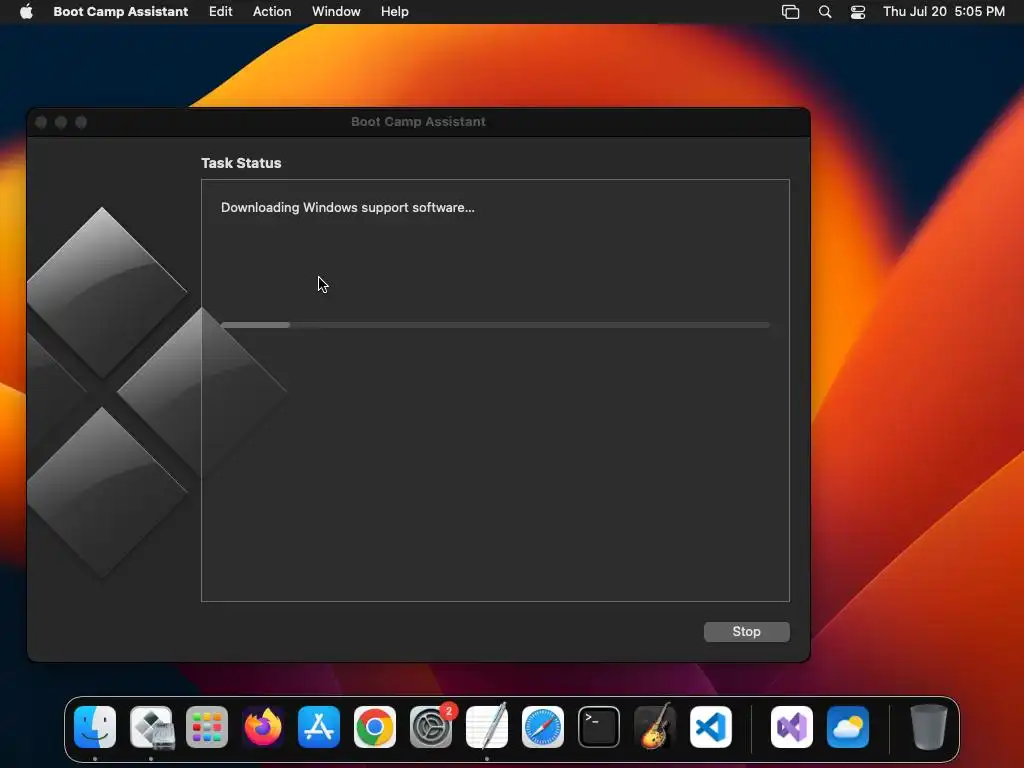This screenshot has height=768, width=1024.
Task: Show date and time notifications
Action: [944, 11]
